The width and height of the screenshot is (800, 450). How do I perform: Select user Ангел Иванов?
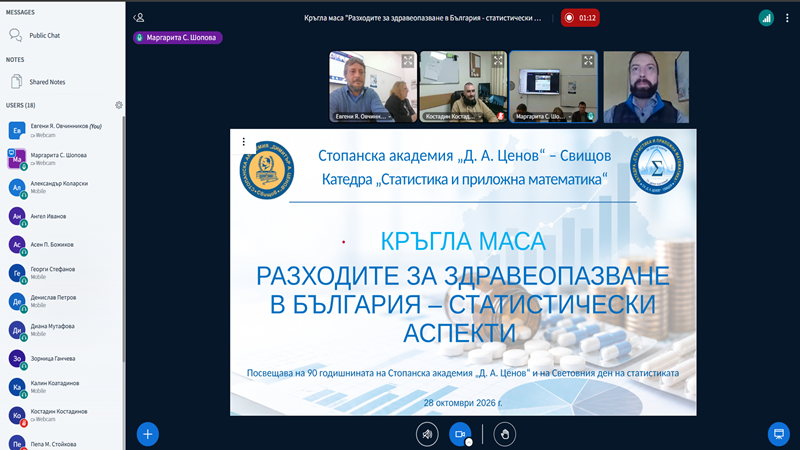pos(62,216)
